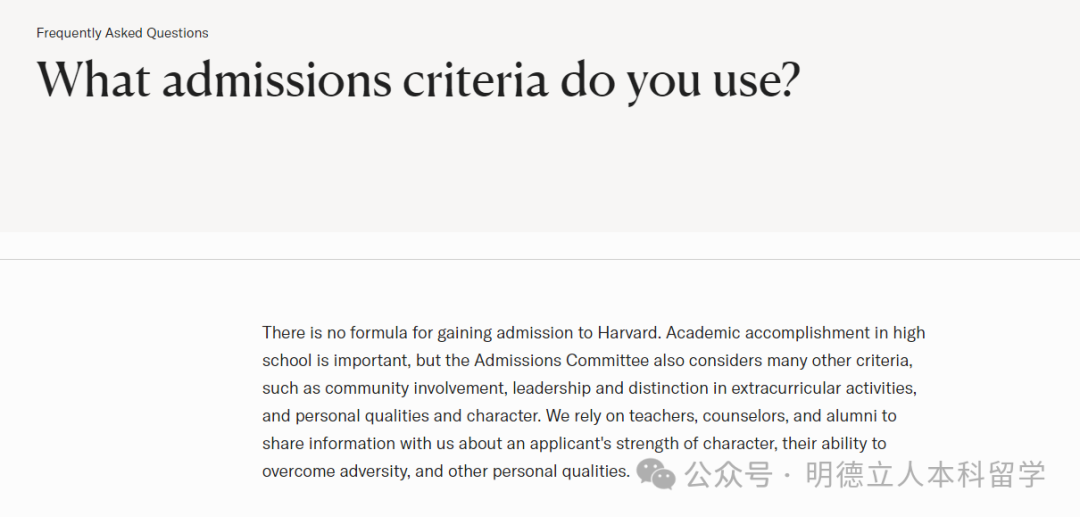Click the WeChat logo icon in watermark

tap(655, 474)
